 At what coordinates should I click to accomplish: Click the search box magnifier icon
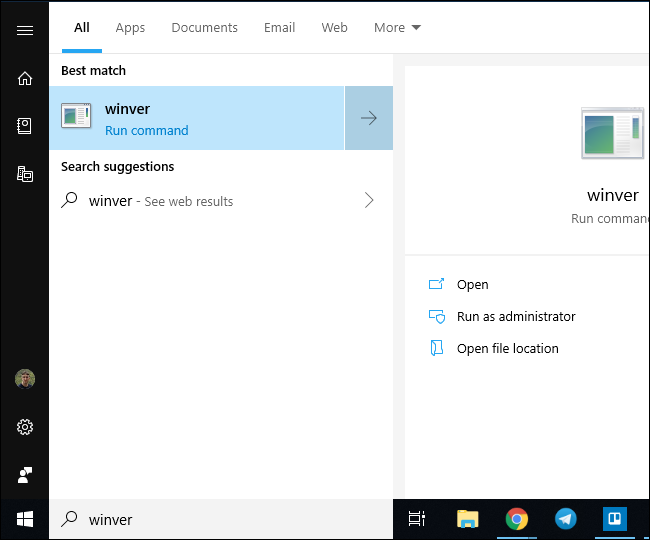pyautogui.click(x=69, y=519)
